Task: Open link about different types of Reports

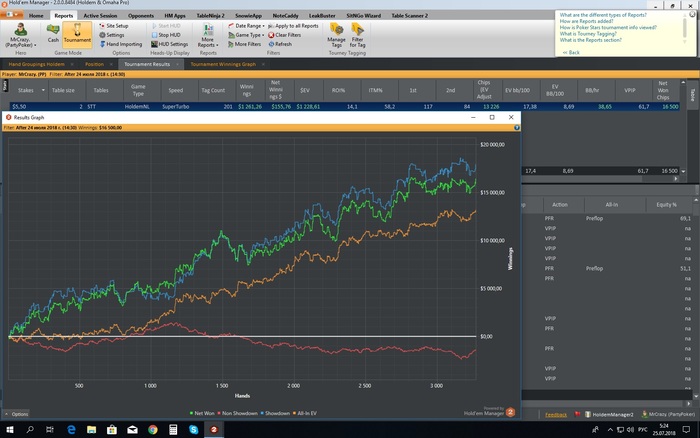Action: coord(603,15)
